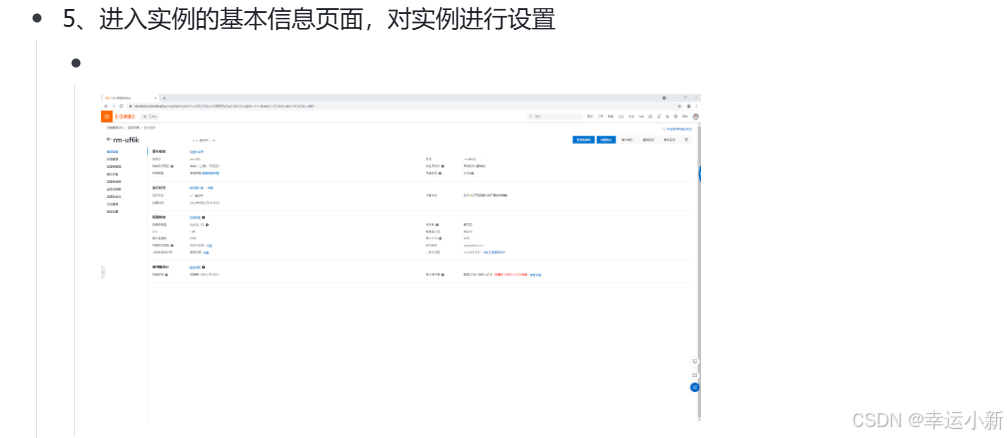The image size is (1007, 438).
Task: Close the RDS console browser tab
Action: click(155, 98)
